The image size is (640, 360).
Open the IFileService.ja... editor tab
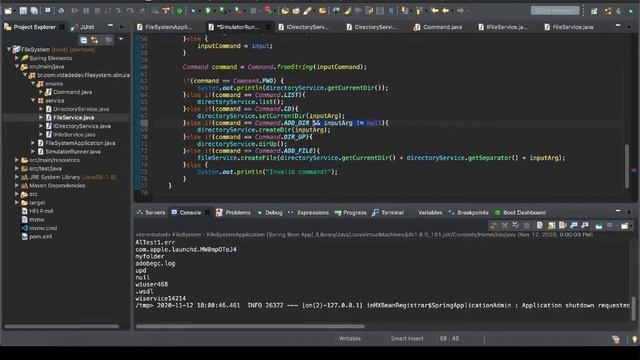coord(503,27)
